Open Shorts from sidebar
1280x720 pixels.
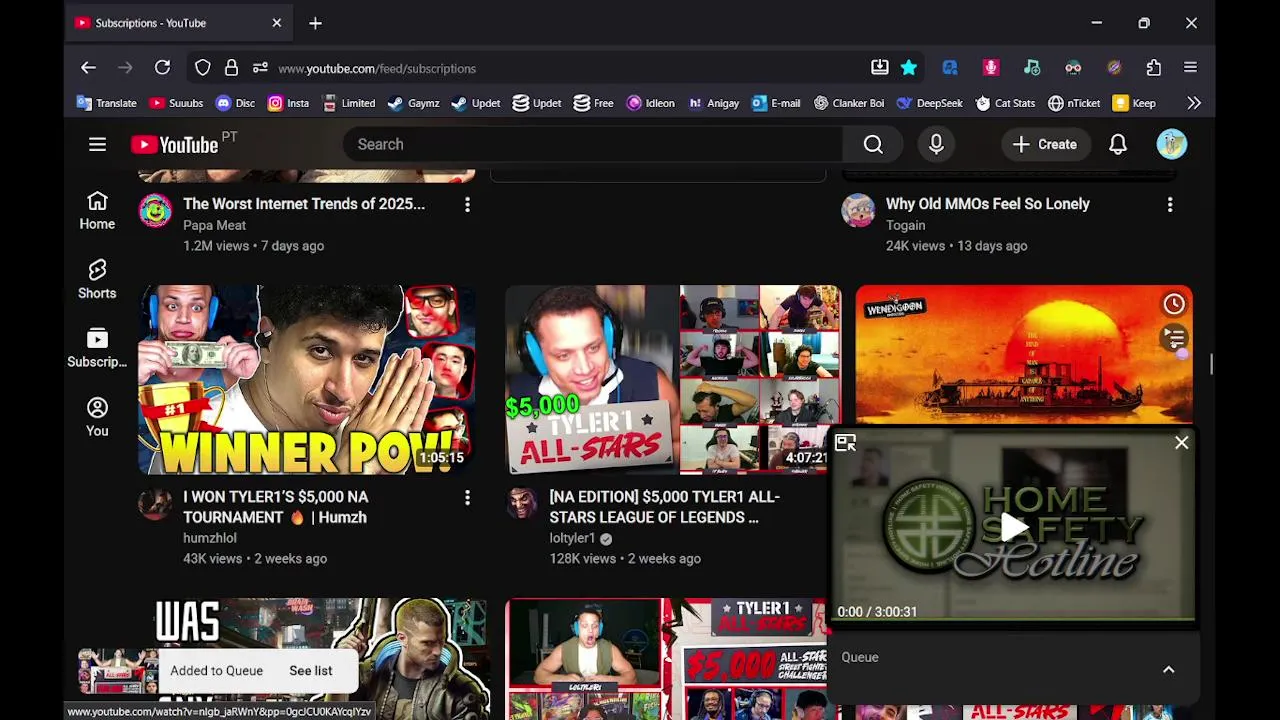coord(97,280)
